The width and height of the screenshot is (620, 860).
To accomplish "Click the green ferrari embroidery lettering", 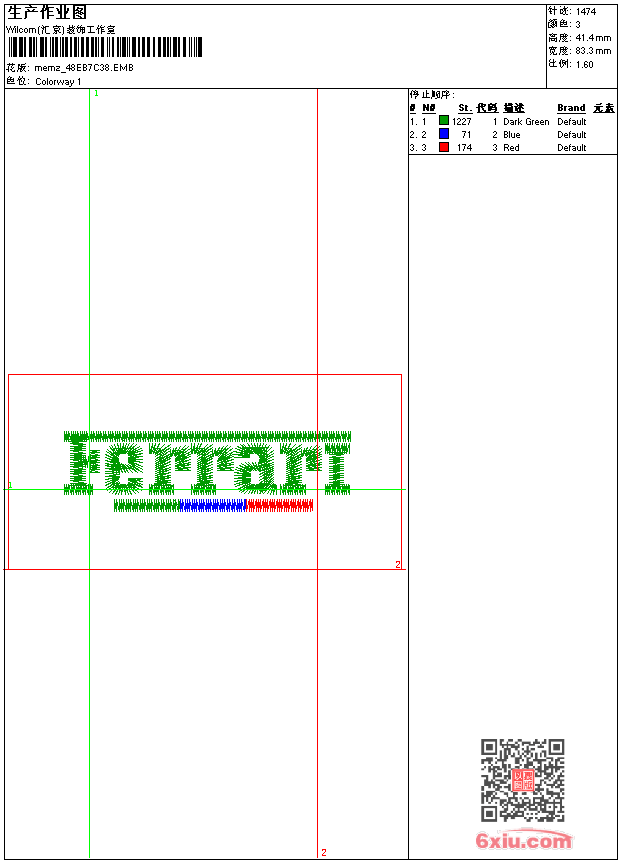I will pos(207,463).
